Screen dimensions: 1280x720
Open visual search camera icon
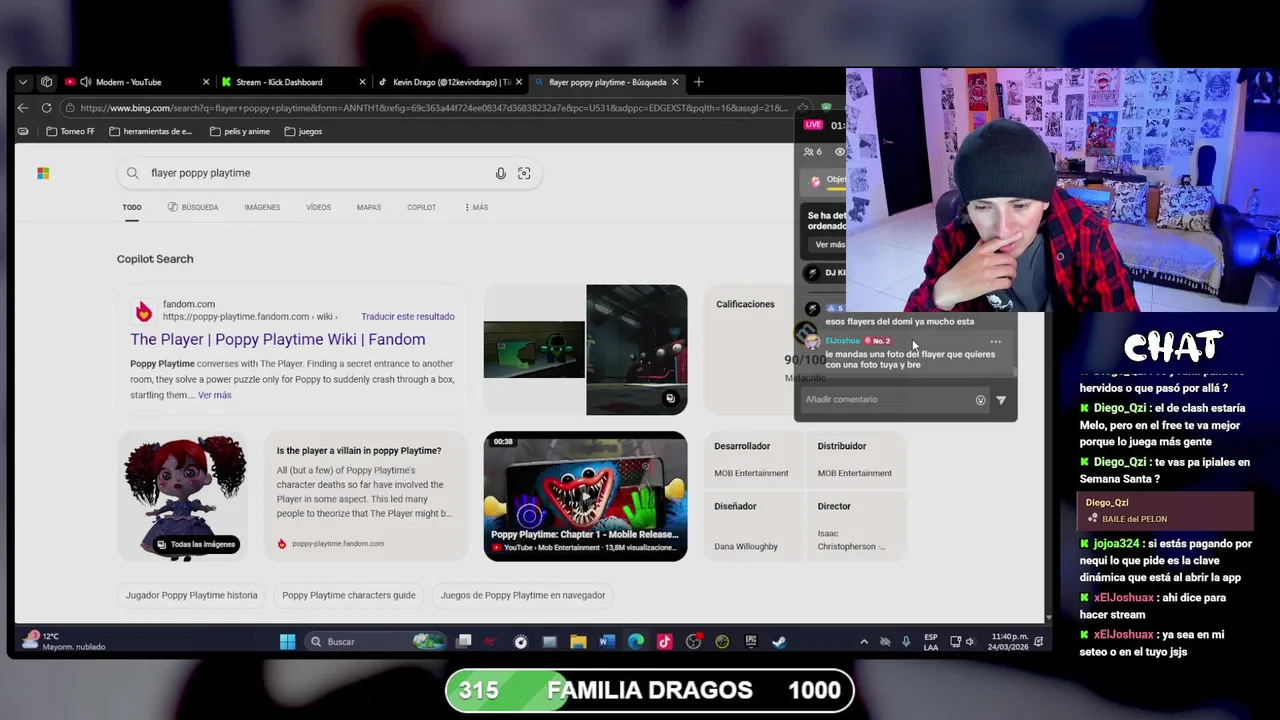pyautogui.click(x=524, y=173)
